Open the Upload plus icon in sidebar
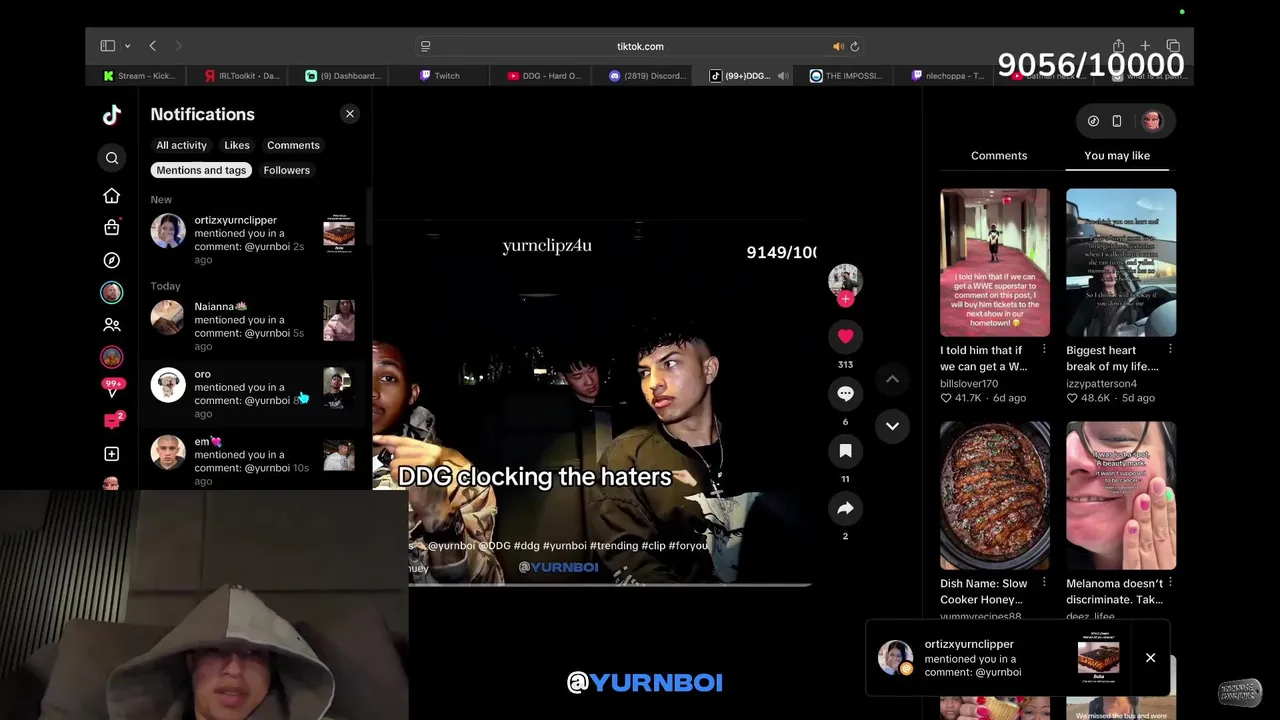The width and height of the screenshot is (1280, 720). point(112,454)
